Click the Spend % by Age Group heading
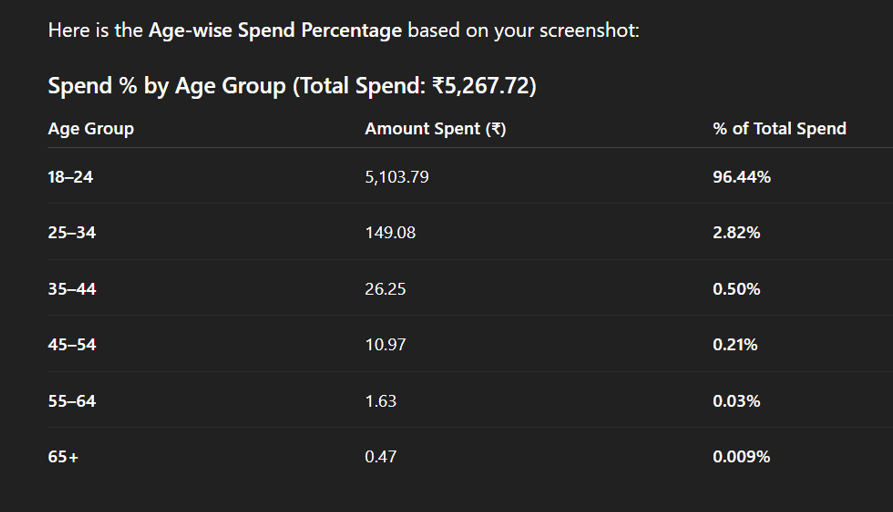Viewport: 893px width, 512px height. (x=292, y=86)
